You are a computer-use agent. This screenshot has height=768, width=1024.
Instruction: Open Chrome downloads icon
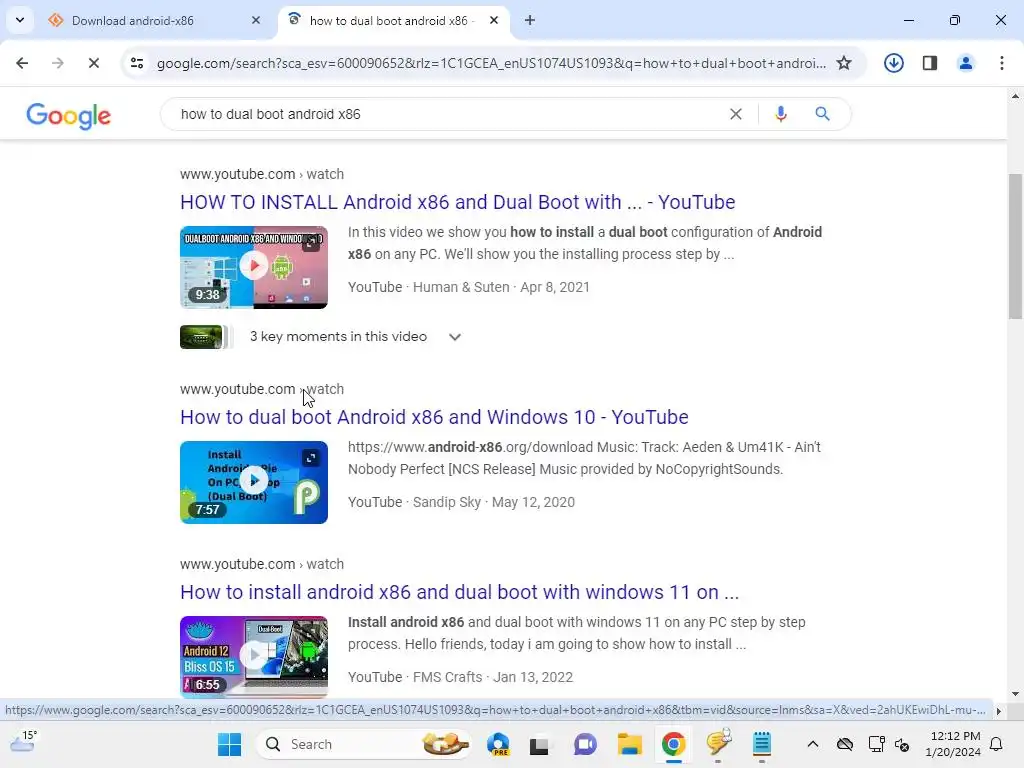pos(893,63)
